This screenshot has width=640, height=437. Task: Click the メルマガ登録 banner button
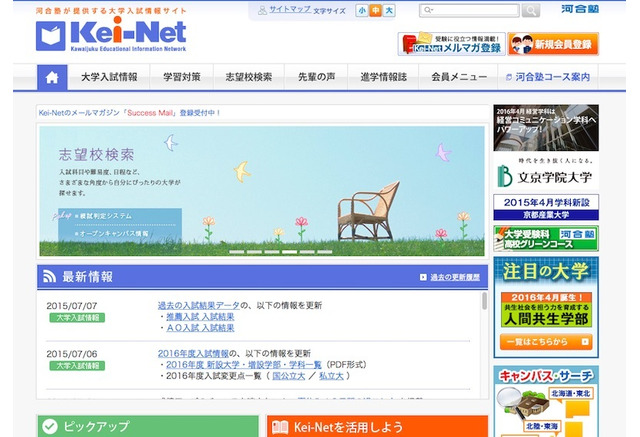click(451, 44)
